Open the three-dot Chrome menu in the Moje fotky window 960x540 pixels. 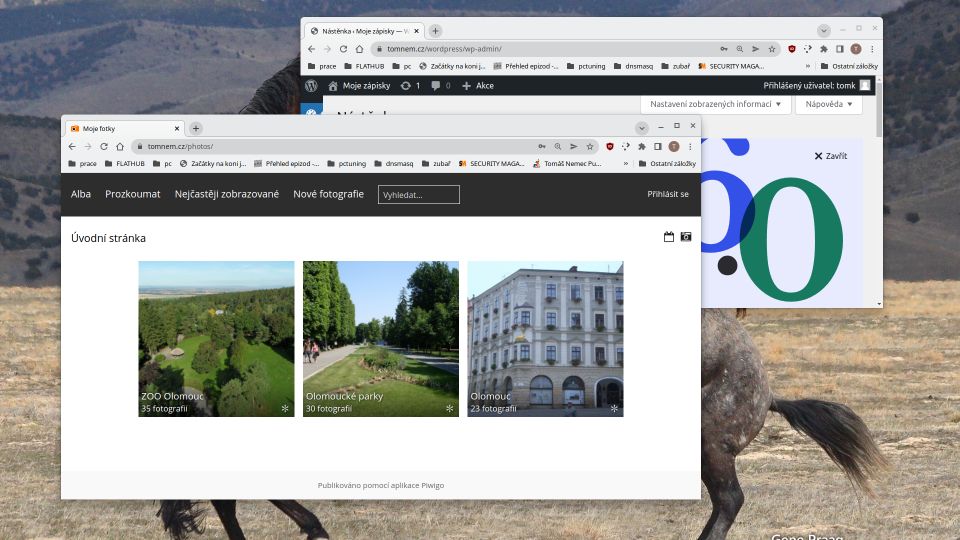tap(690, 146)
